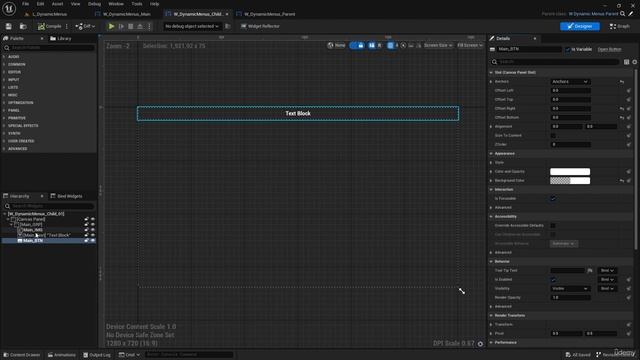Open the debug object selector dropdown

pyautogui.click(x=191, y=27)
